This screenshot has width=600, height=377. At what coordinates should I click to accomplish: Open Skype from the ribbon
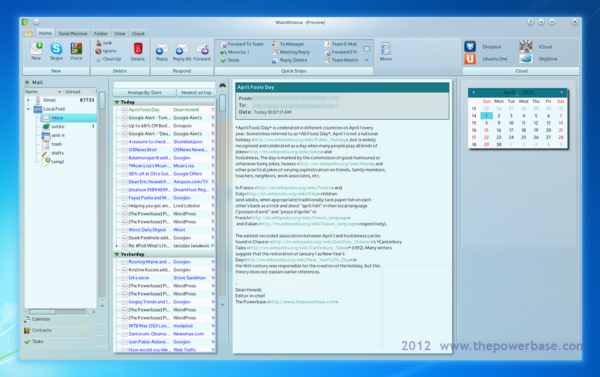(56, 49)
